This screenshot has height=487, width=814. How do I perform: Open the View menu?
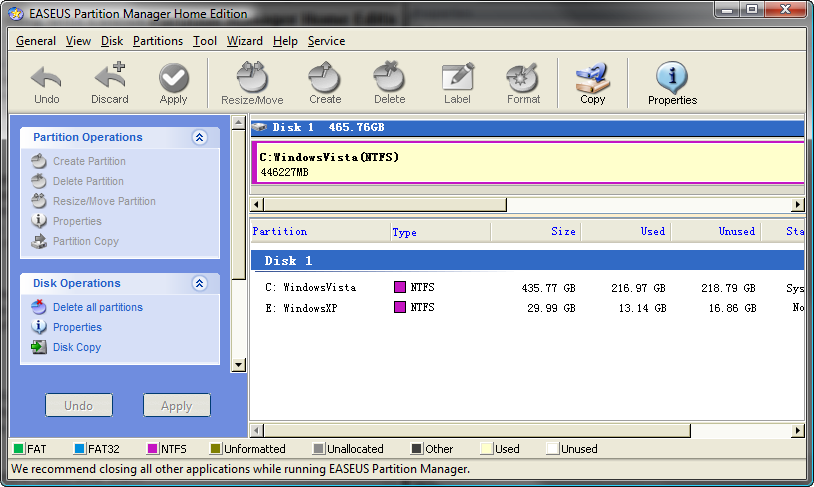78,41
